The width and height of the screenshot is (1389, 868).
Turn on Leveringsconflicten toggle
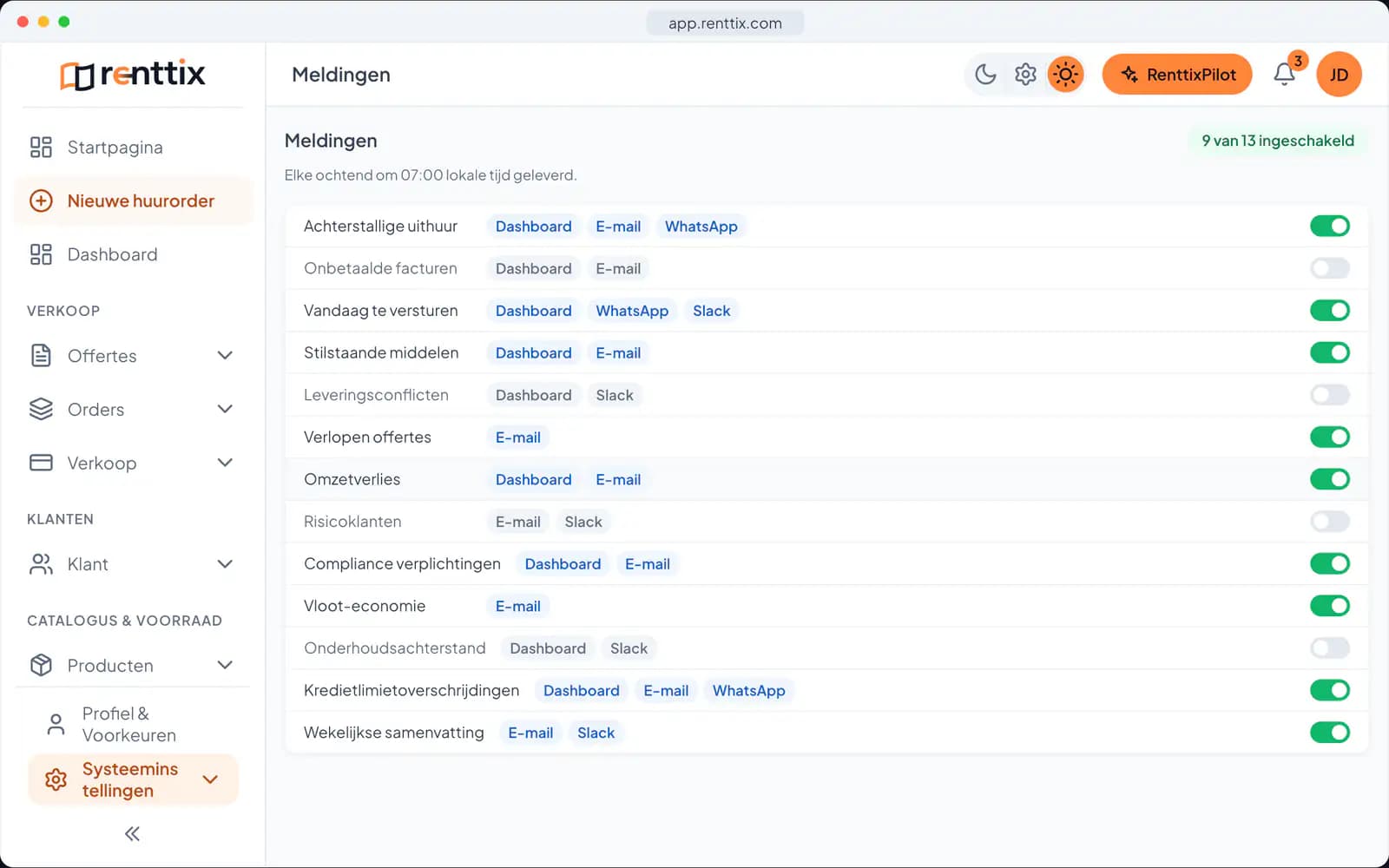[1330, 395]
